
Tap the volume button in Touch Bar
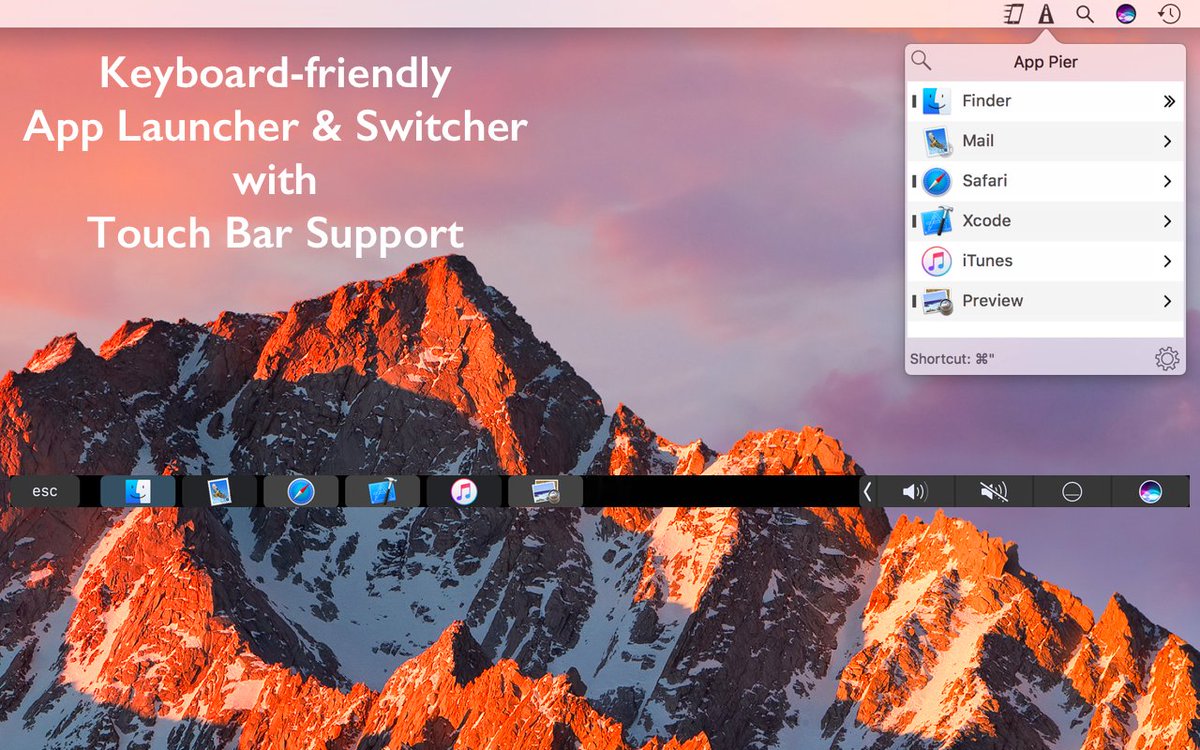point(915,491)
